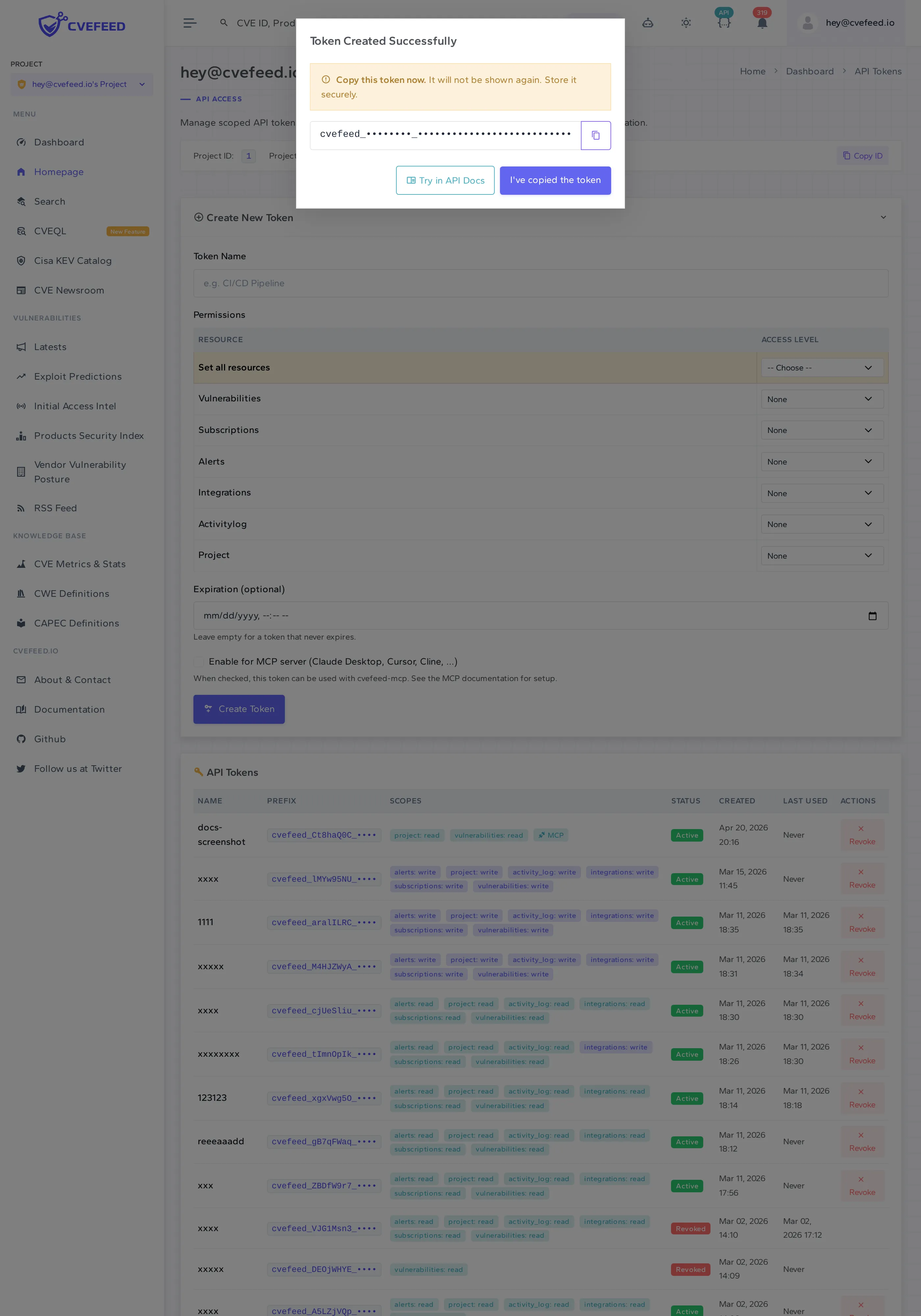Click the Expiration date input field
The image size is (921, 1316).
(540, 616)
